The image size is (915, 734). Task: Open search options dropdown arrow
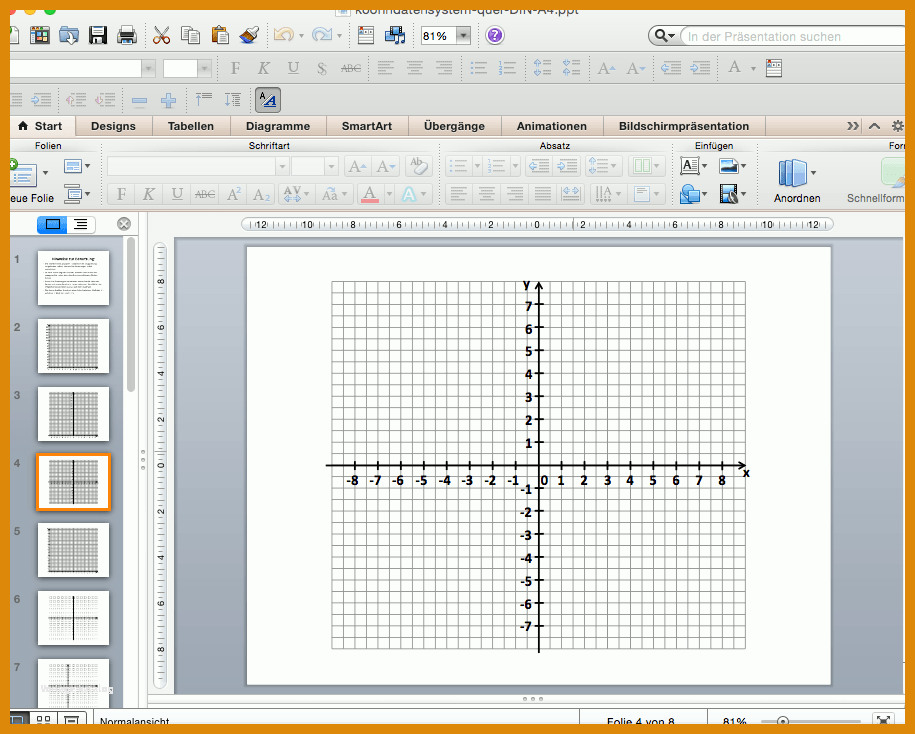click(x=672, y=36)
